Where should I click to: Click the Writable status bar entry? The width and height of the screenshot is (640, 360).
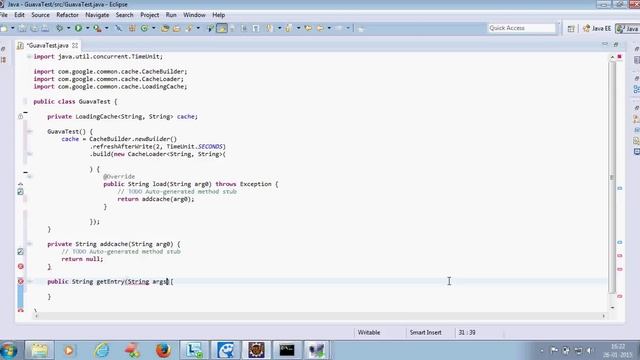369,333
